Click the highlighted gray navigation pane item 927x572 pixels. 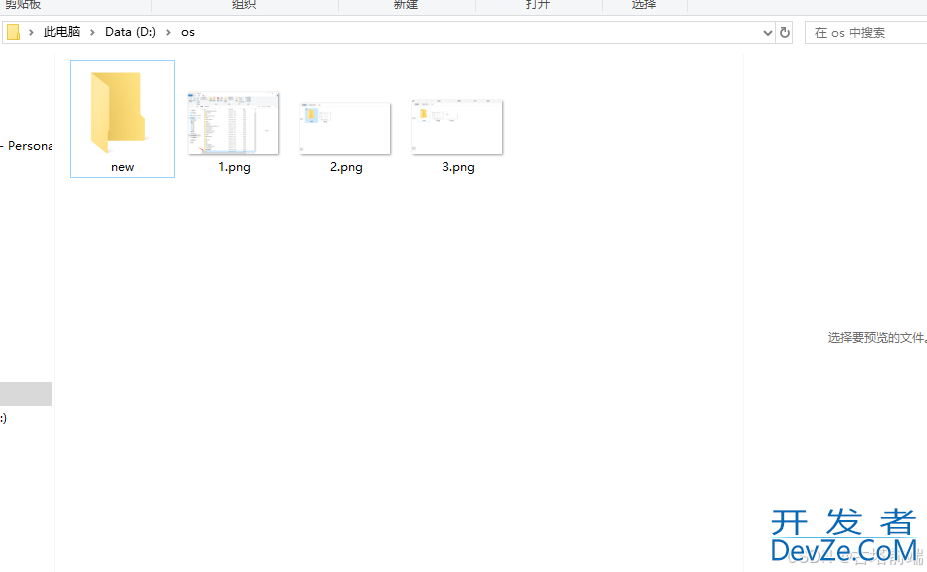click(x=26, y=394)
